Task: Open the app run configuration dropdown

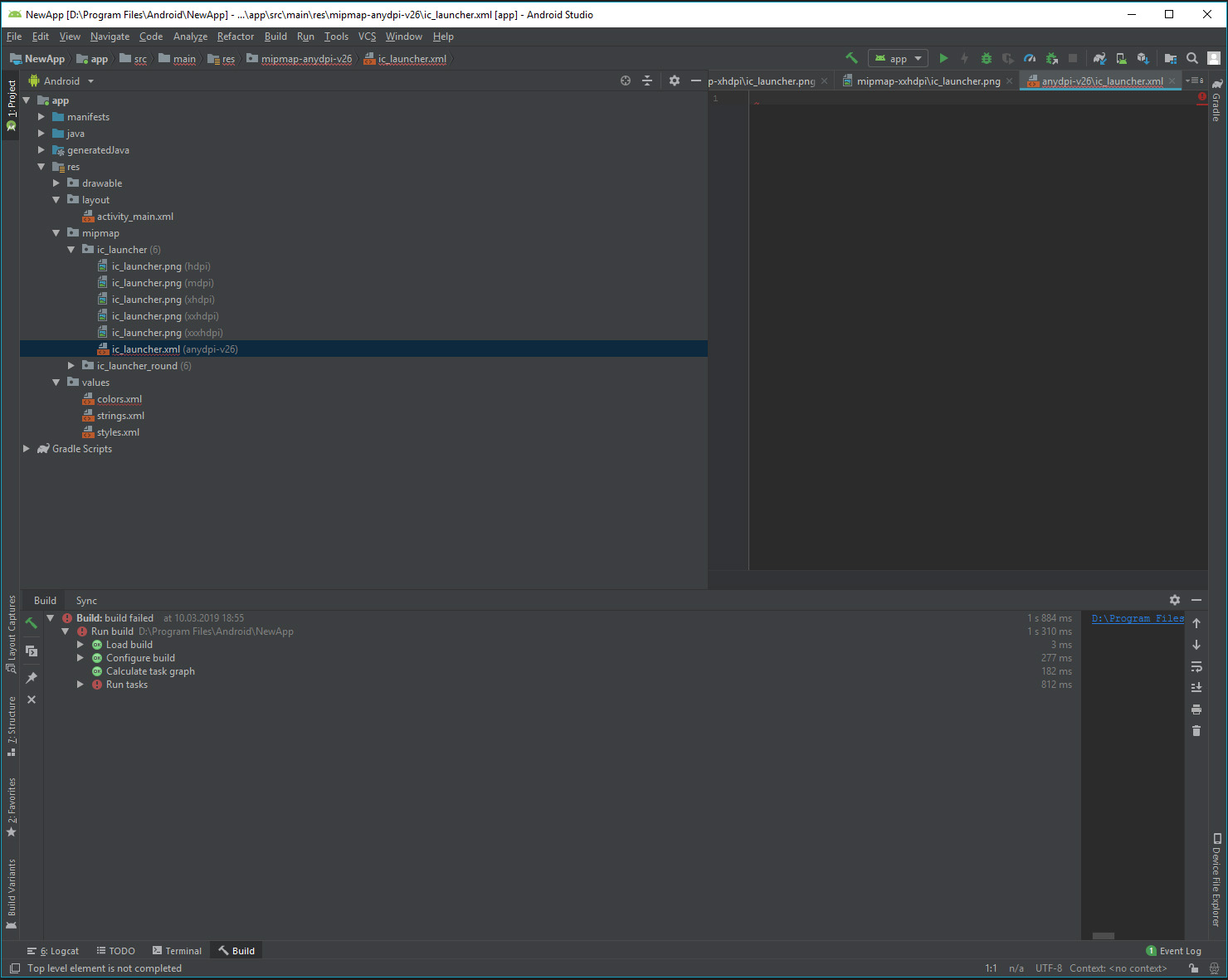Action: tap(898, 59)
